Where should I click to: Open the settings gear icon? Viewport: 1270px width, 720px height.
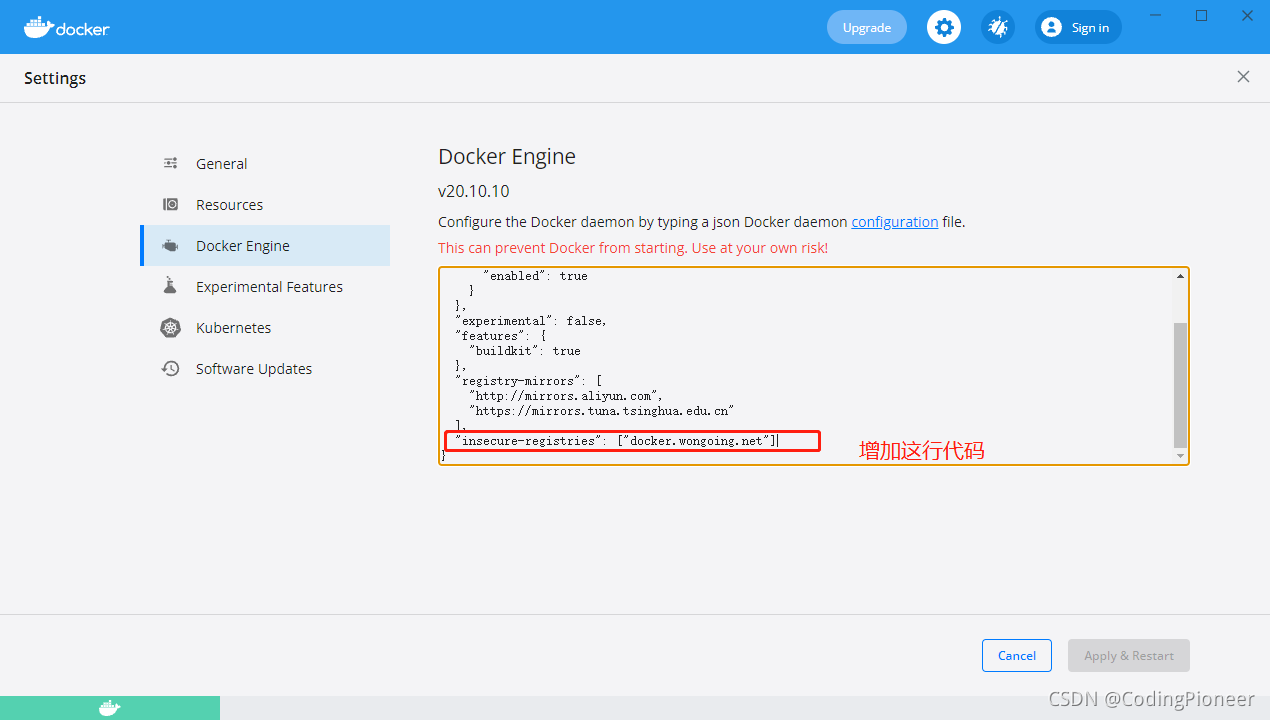(944, 27)
